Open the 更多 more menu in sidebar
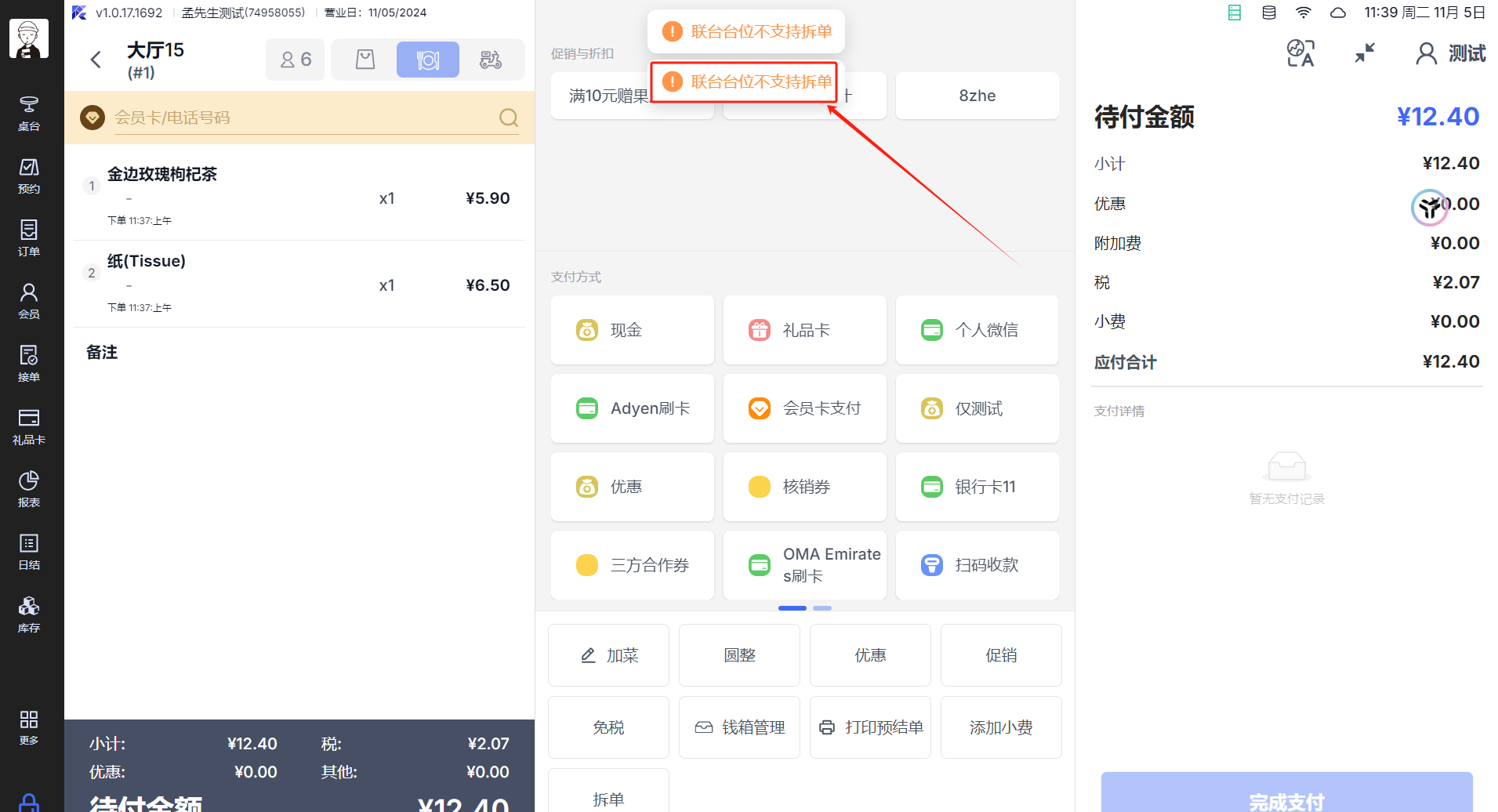 [29, 727]
